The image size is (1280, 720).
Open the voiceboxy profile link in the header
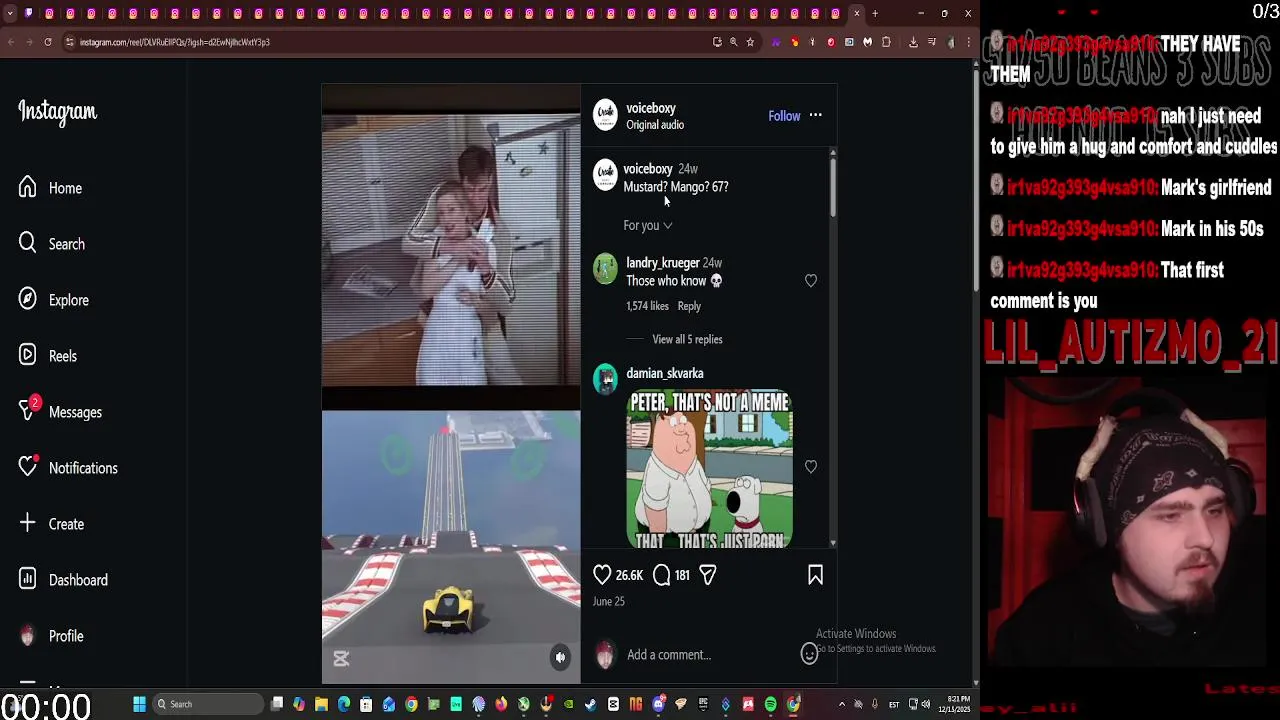pos(651,108)
